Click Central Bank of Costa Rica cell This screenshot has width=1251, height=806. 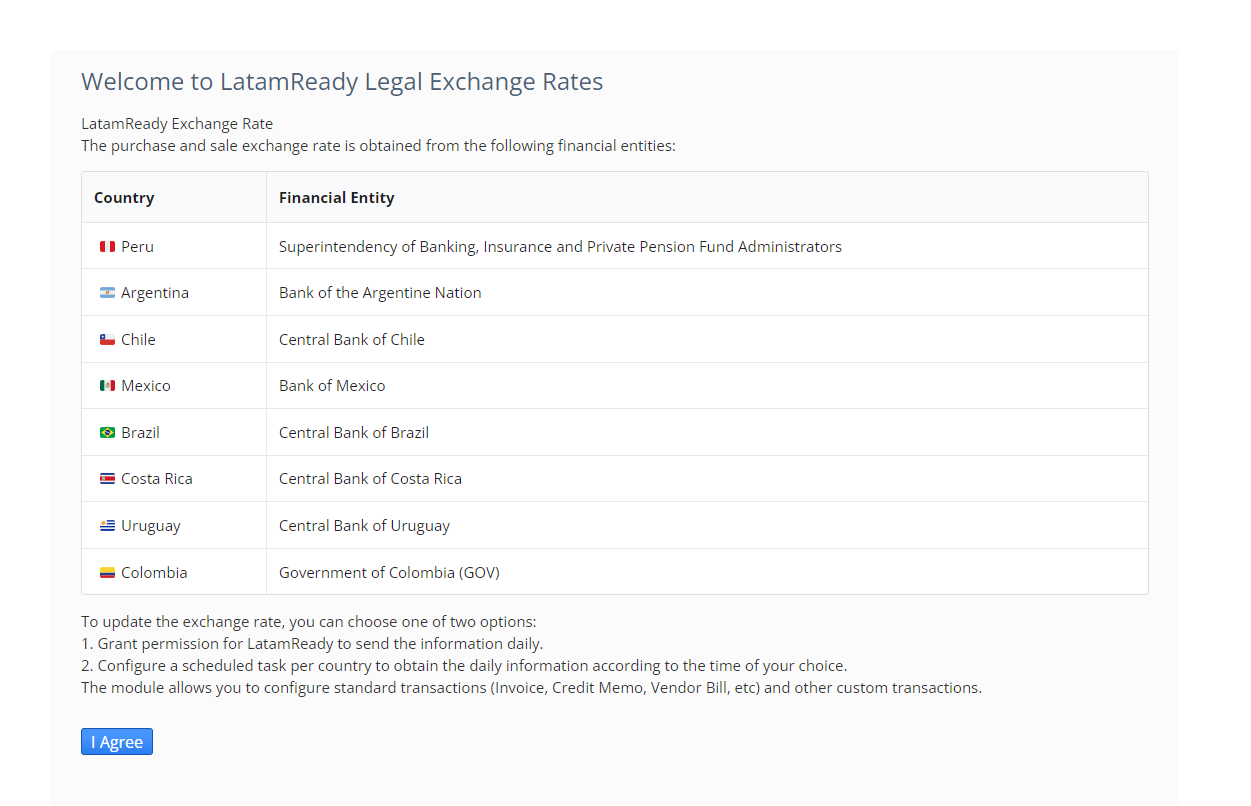707,479
